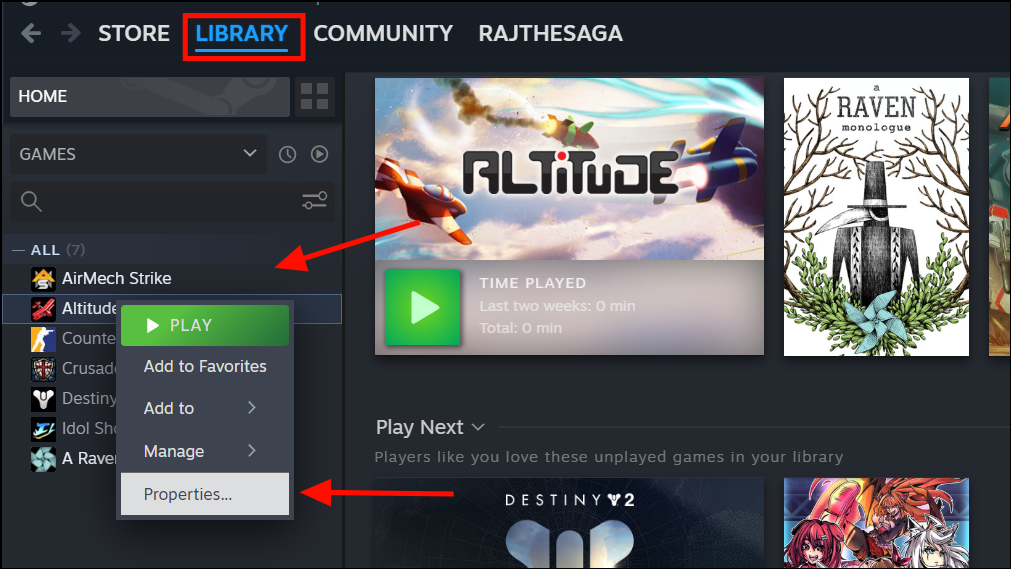Click the Counter-Strike game icon
This screenshot has height=569, width=1011.
click(43, 339)
